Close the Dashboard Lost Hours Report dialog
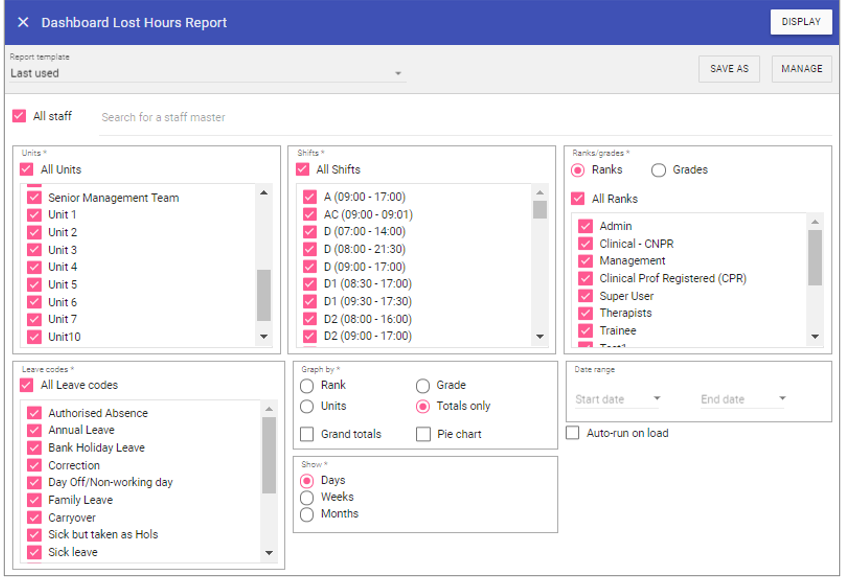 point(23,22)
